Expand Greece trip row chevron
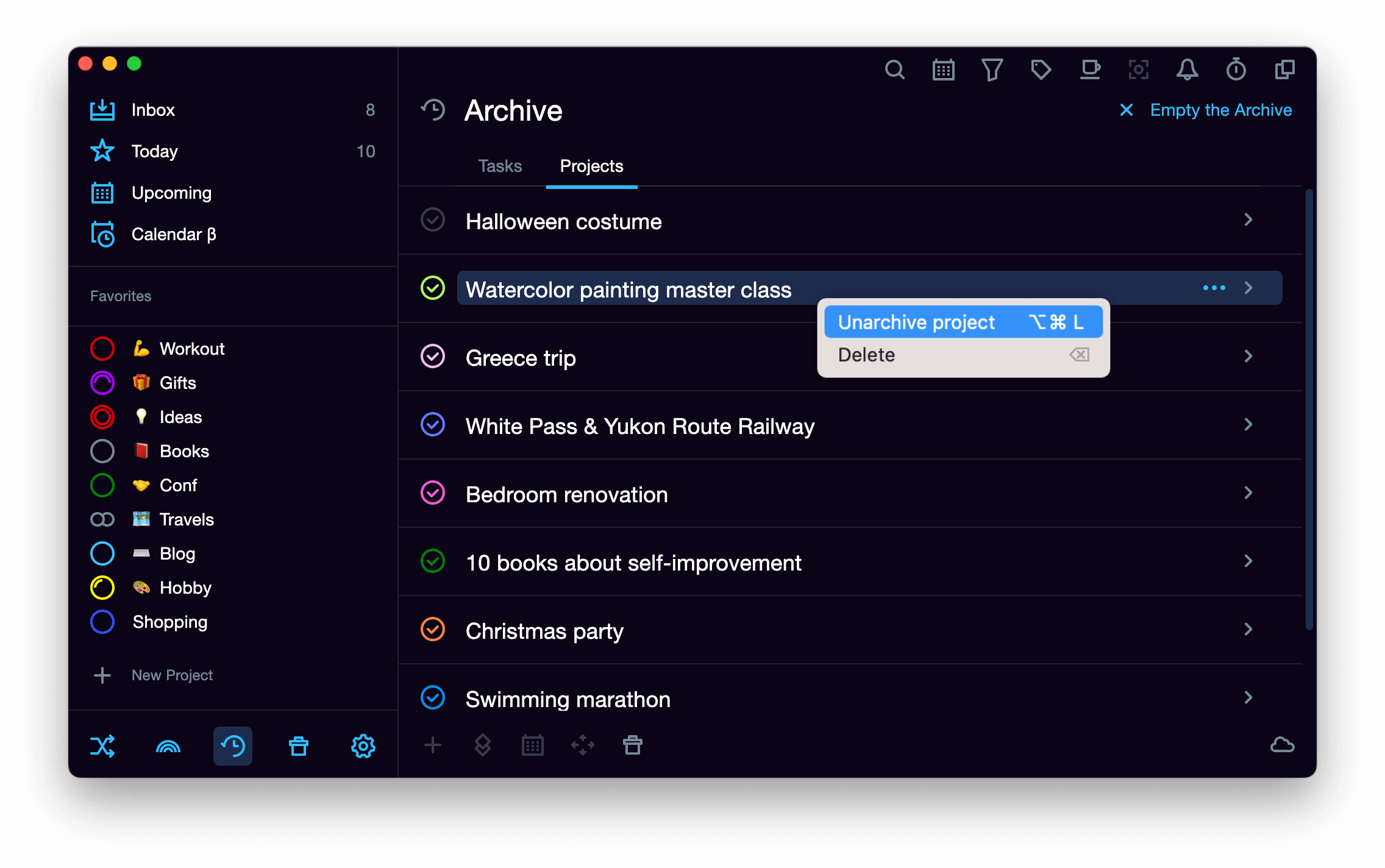 1248,356
